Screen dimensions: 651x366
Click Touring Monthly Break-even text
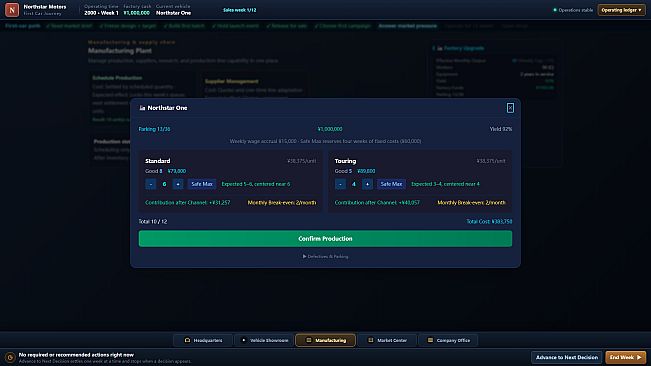(x=471, y=203)
